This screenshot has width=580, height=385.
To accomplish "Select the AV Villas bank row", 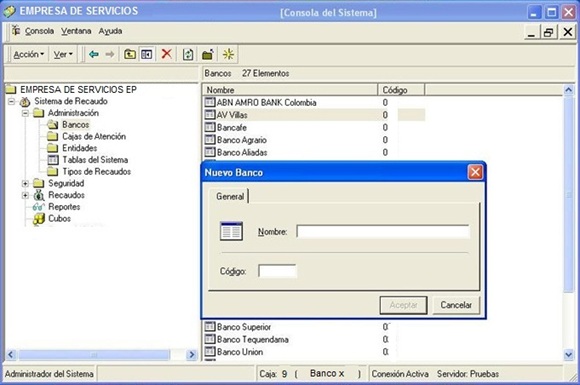I will point(314,115).
